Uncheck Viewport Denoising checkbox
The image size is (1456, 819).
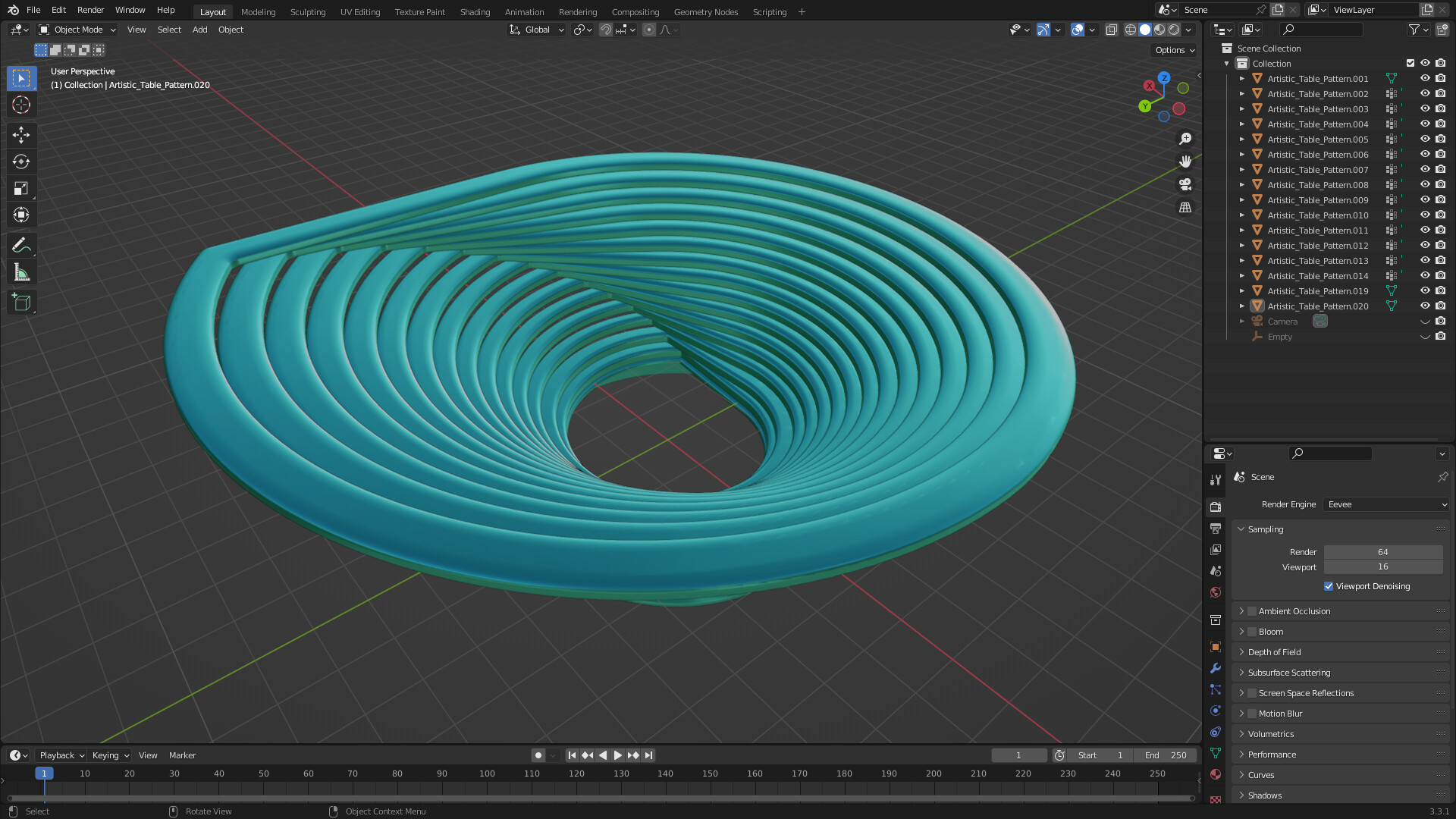pyautogui.click(x=1329, y=586)
